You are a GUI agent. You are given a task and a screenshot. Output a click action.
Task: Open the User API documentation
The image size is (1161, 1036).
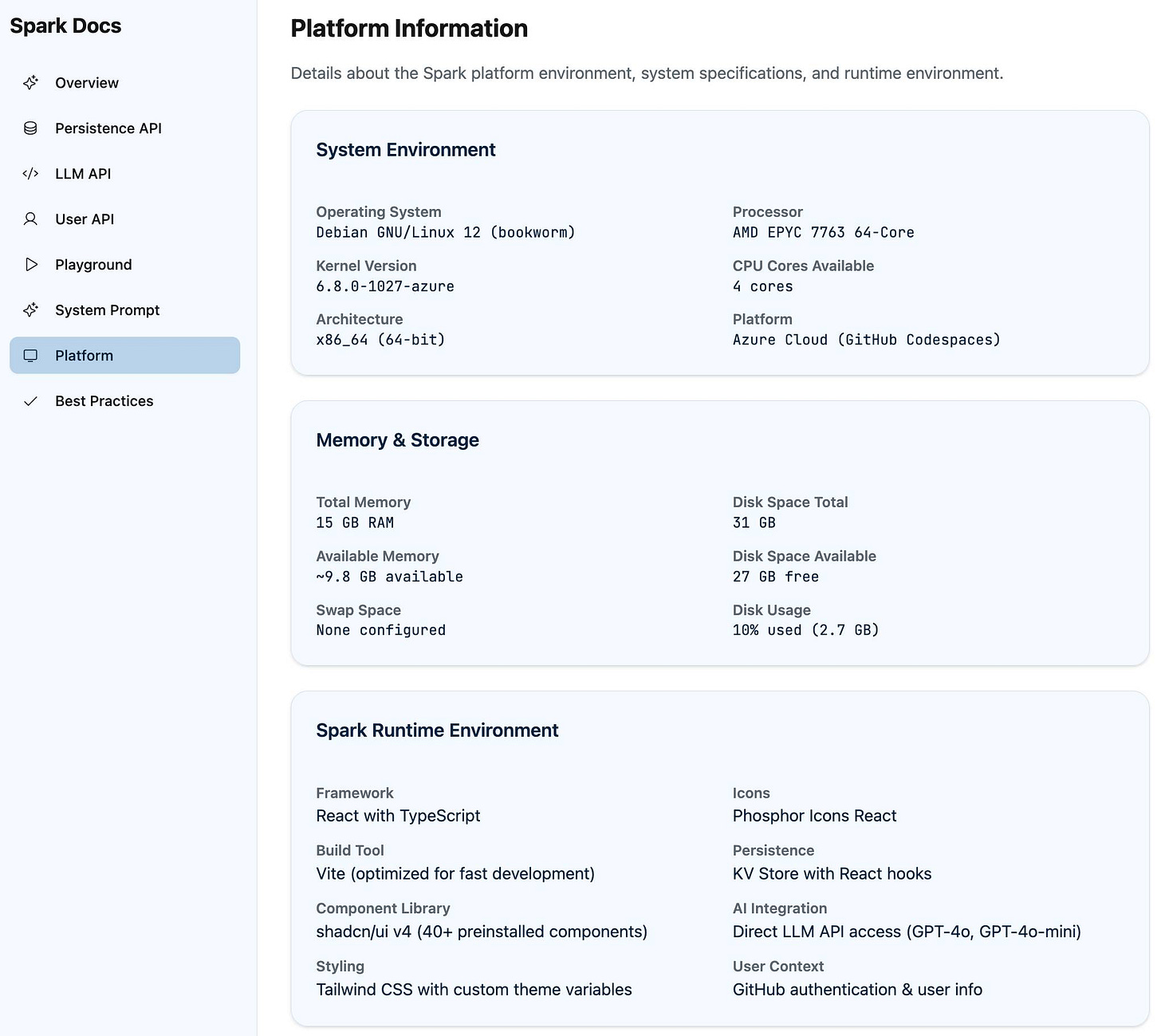click(x=85, y=219)
